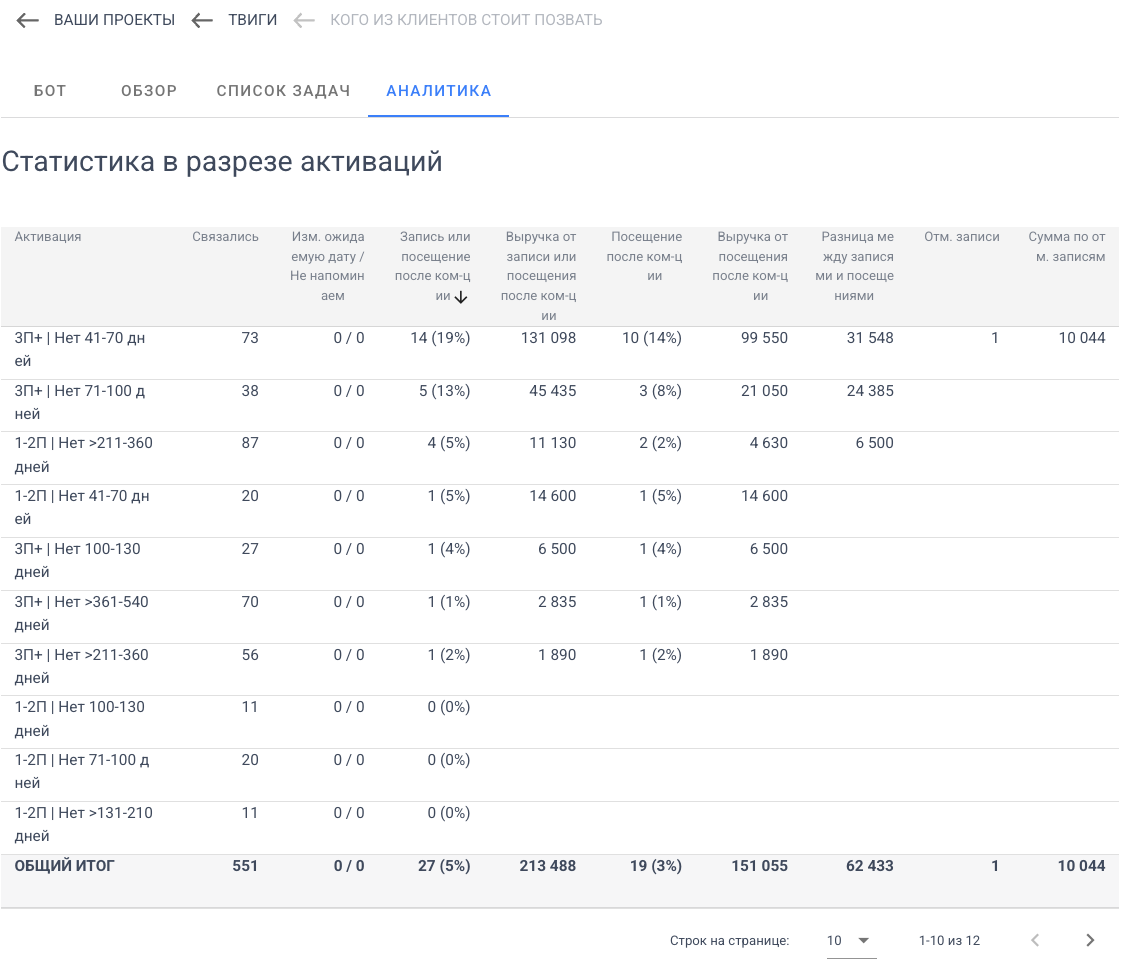Click ОБЩИЙ ИТОГ total row label
This screenshot has width=1137, height=971.
point(65,866)
